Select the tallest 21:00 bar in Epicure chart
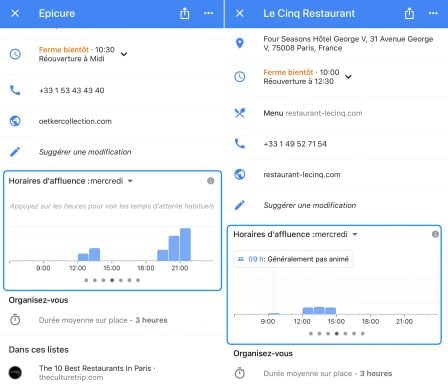Screen dimensions: 448x384 click(x=185, y=244)
